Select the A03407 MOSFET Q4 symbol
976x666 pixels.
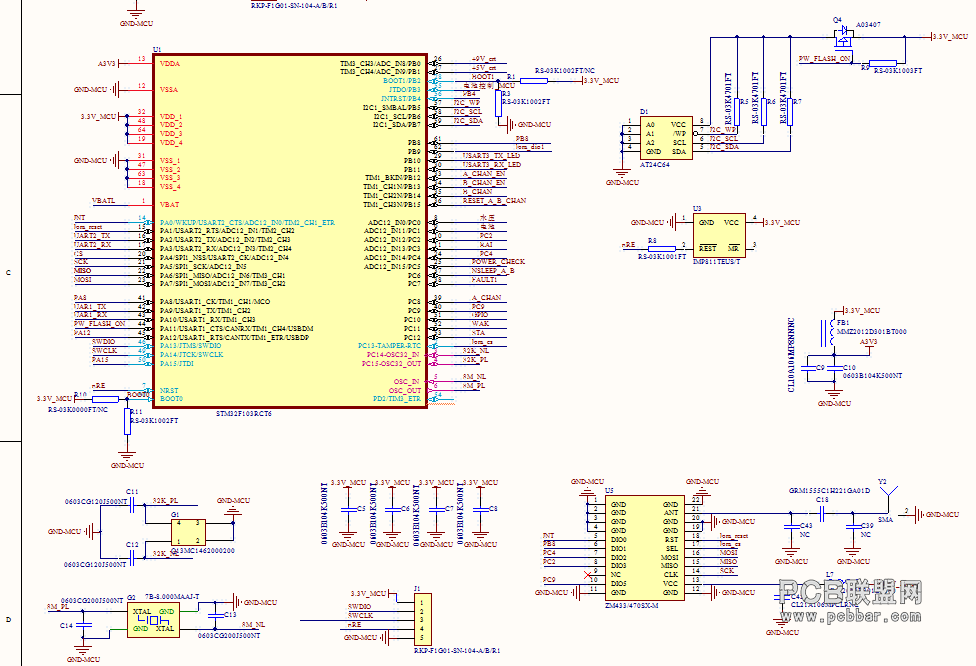843,36
